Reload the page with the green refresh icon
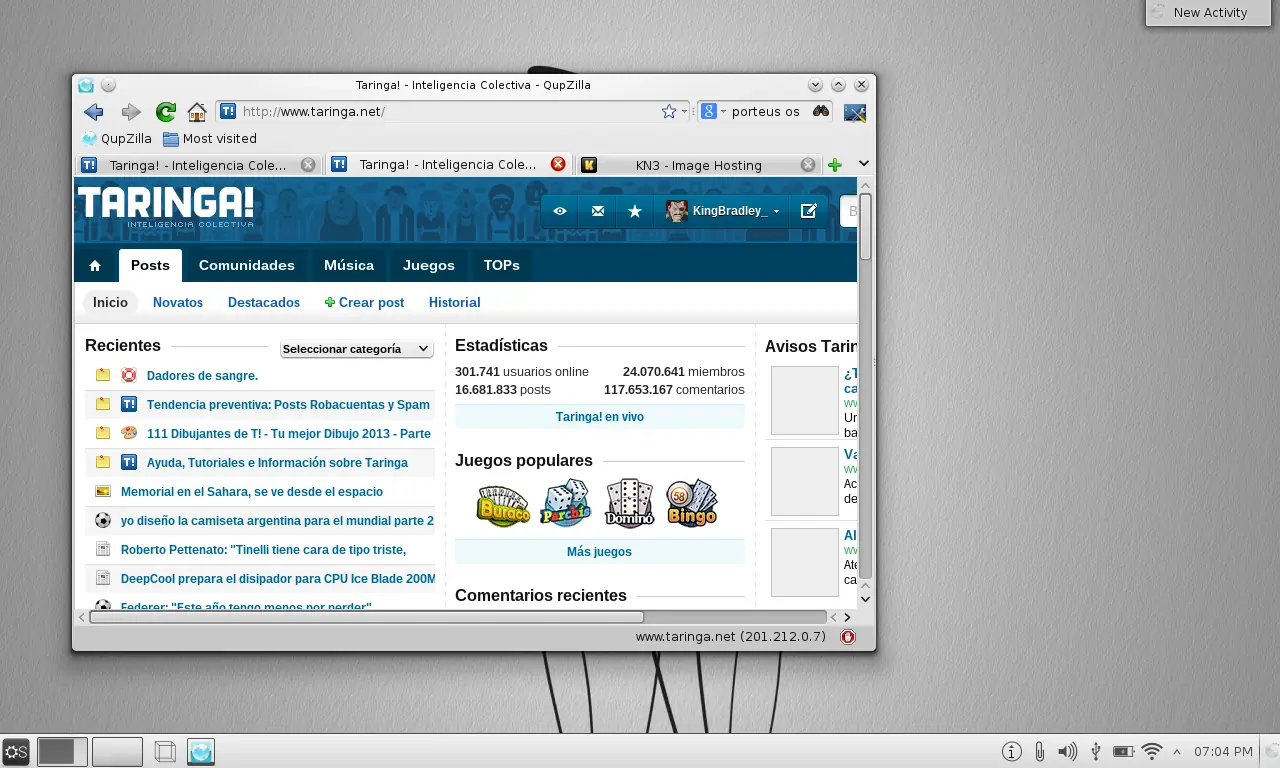The height and width of the screenshot is (768, 1280). 166,112
